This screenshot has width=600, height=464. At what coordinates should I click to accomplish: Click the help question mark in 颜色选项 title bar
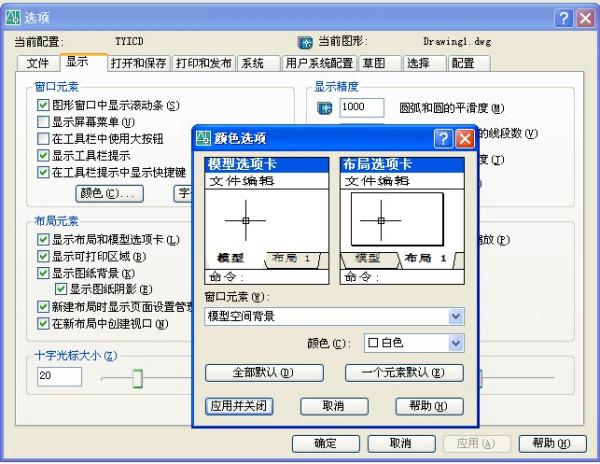point(443,138)
